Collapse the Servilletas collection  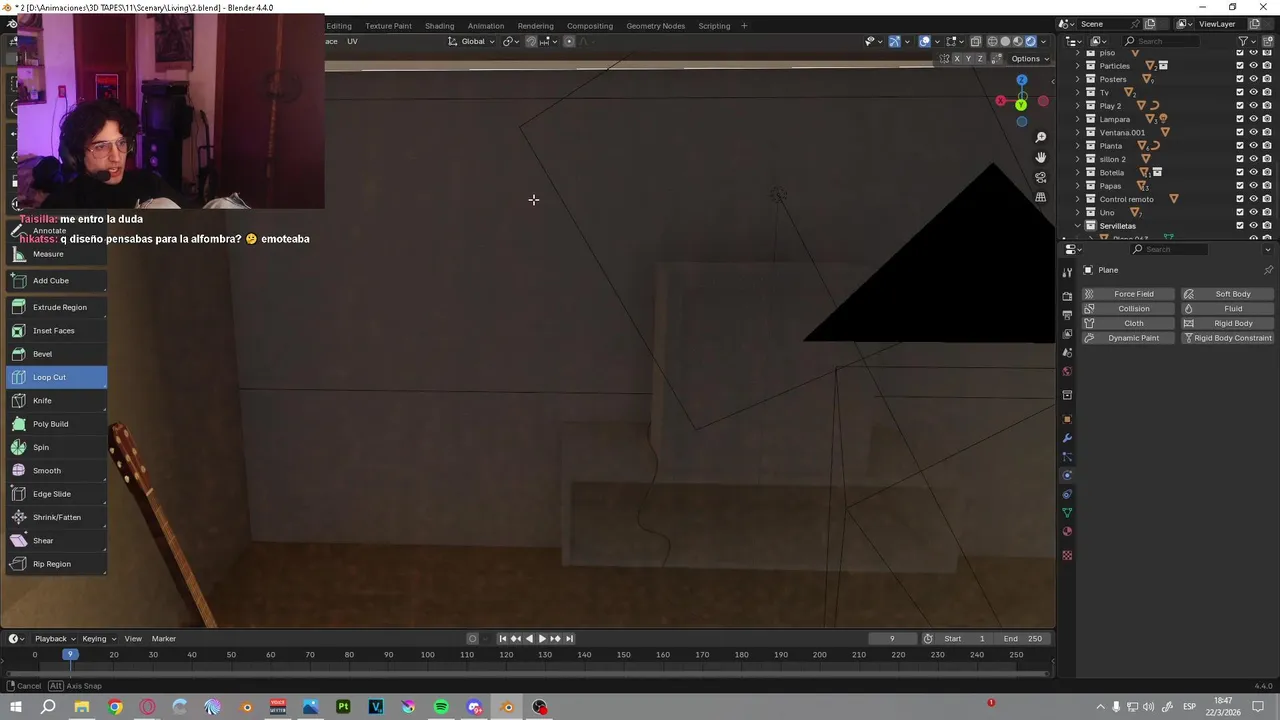click(x=1078, y=226)
